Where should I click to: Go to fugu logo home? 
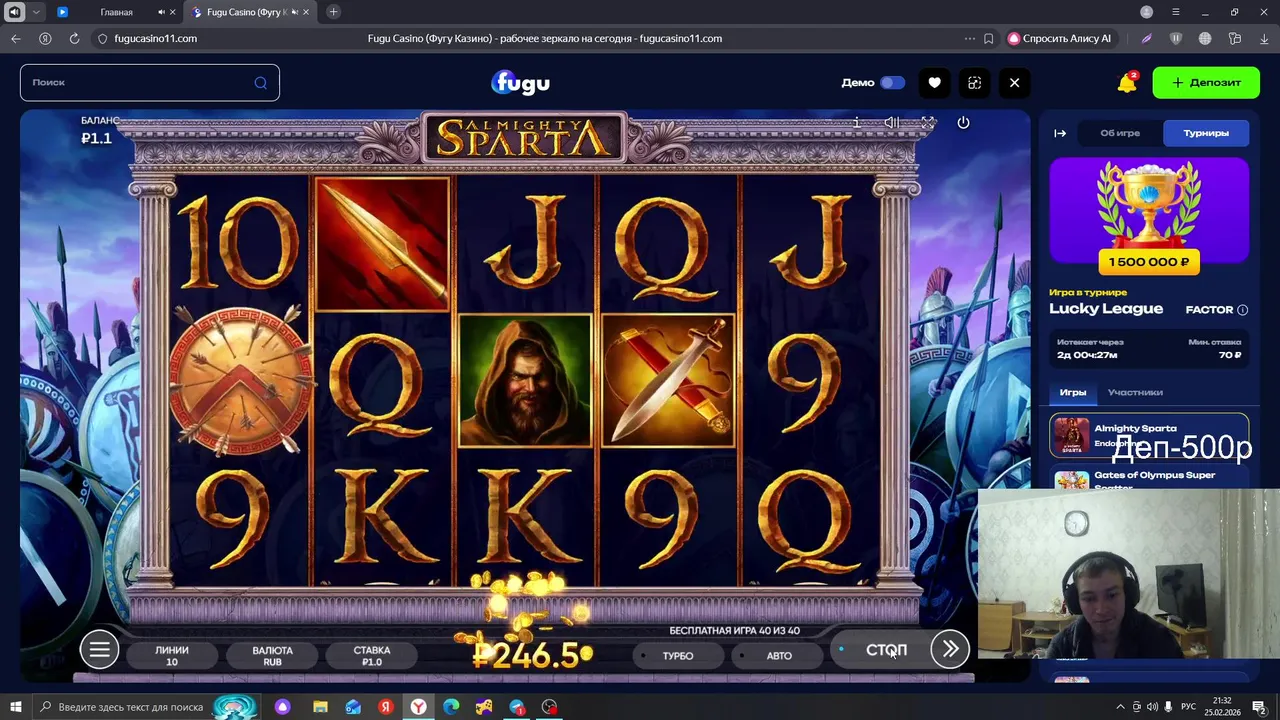coord(520,82)
